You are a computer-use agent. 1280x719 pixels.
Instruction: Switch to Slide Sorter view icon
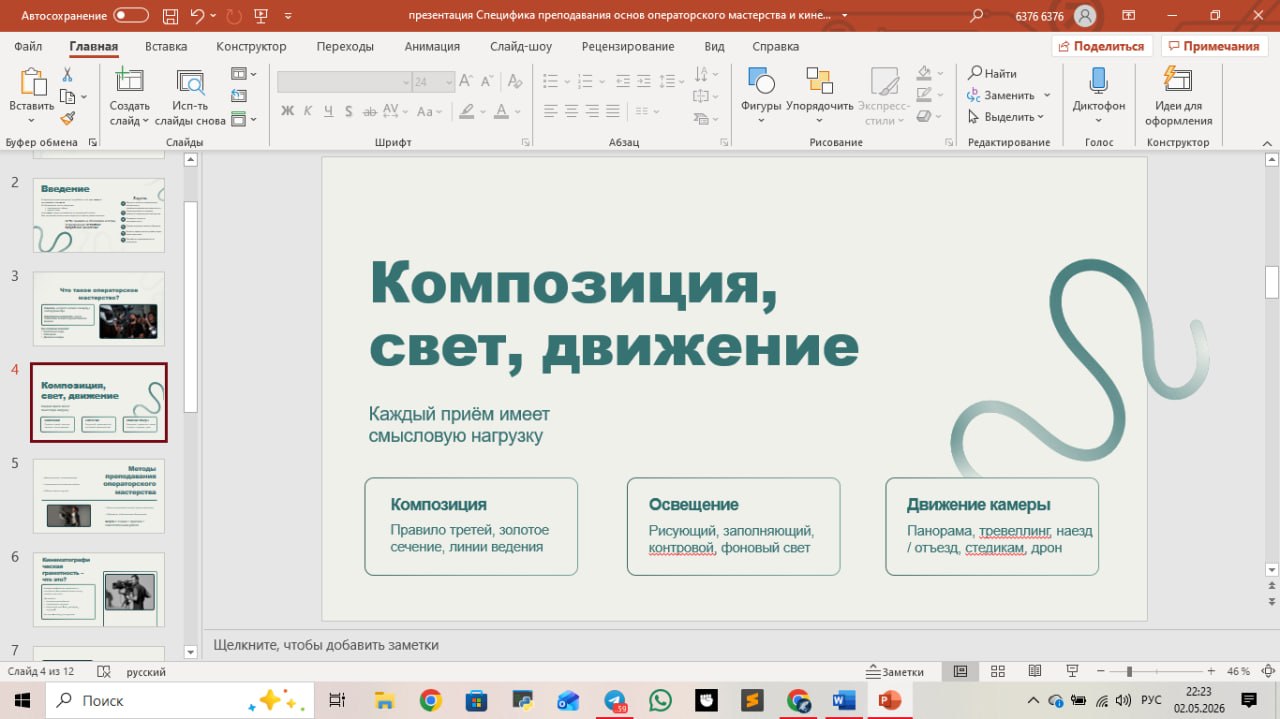point(997,671)
